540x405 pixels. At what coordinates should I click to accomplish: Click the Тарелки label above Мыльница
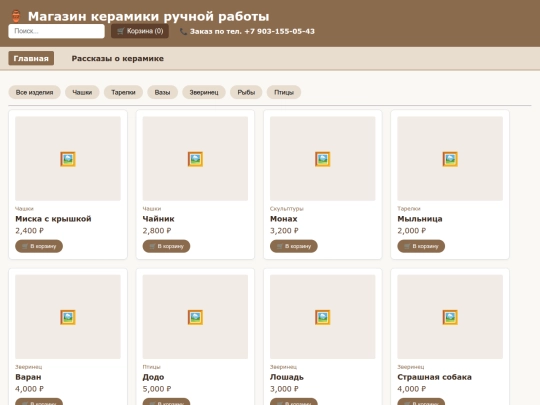(409, 209)
